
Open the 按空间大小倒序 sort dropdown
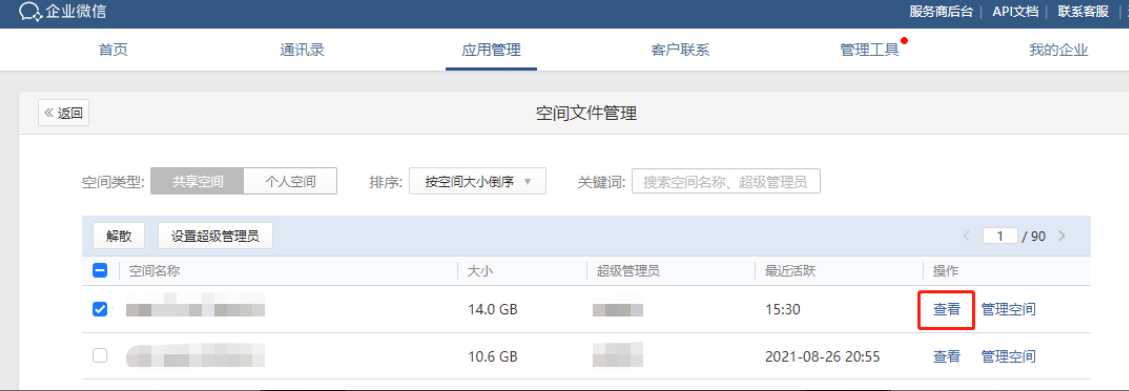pos(477,181)
